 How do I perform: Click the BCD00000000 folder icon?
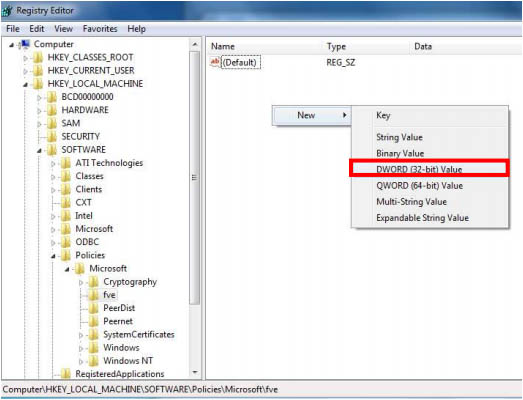point(52,97)
